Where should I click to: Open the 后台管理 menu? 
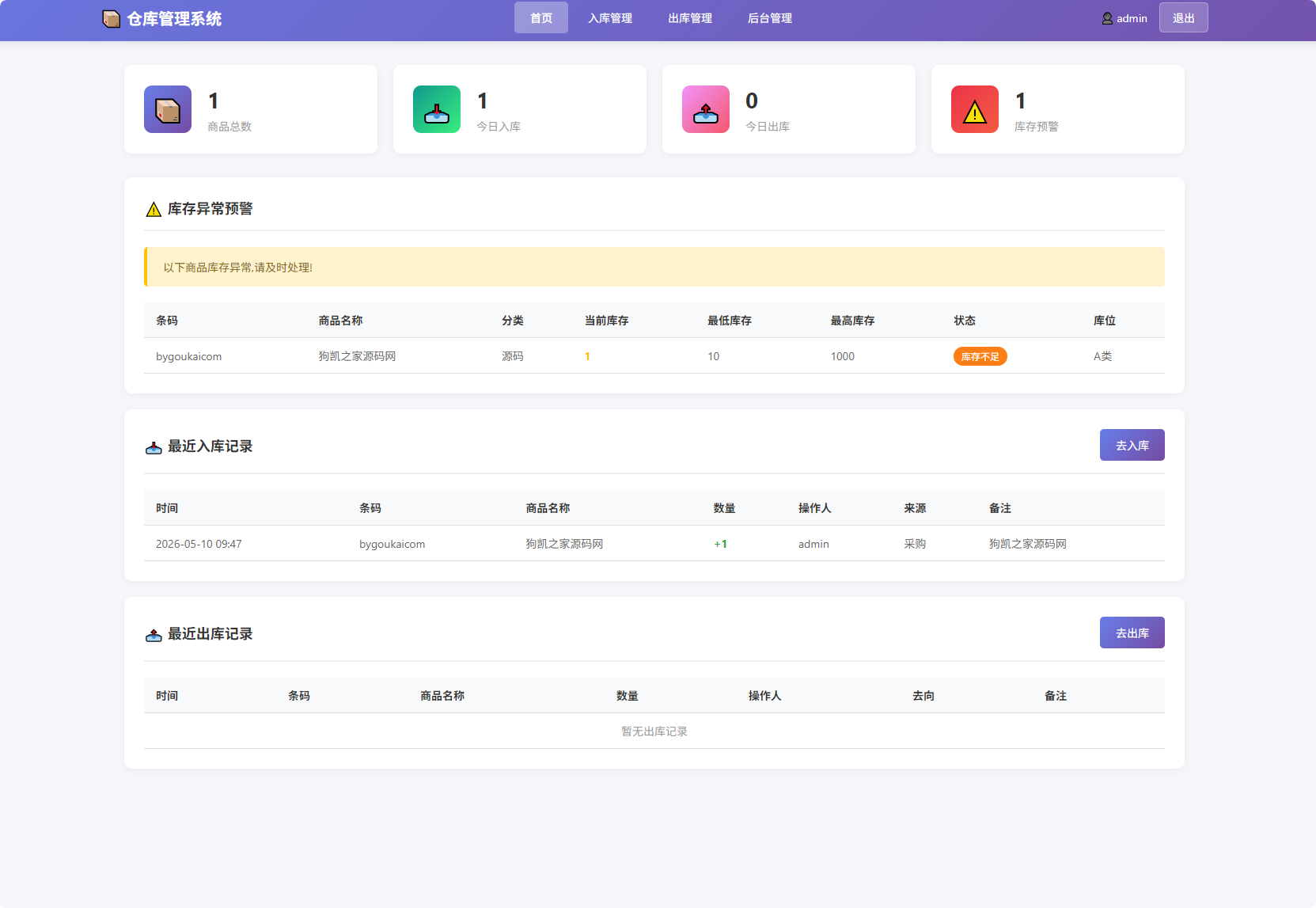[770, 17]
